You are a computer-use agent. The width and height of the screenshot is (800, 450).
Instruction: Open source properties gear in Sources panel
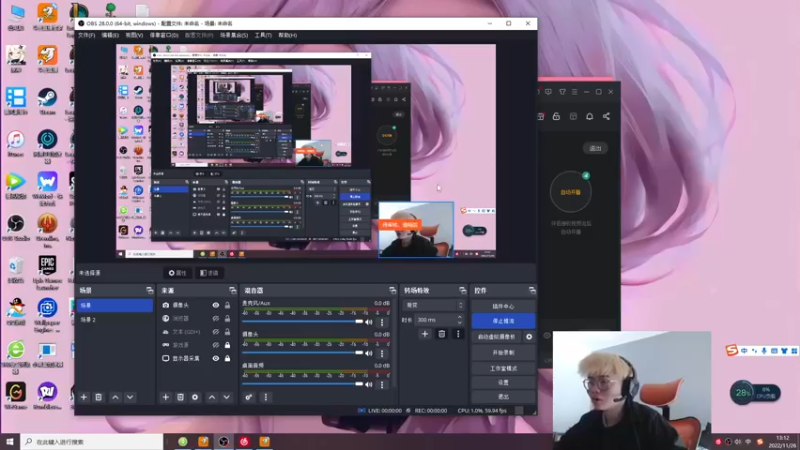point(195,397)
